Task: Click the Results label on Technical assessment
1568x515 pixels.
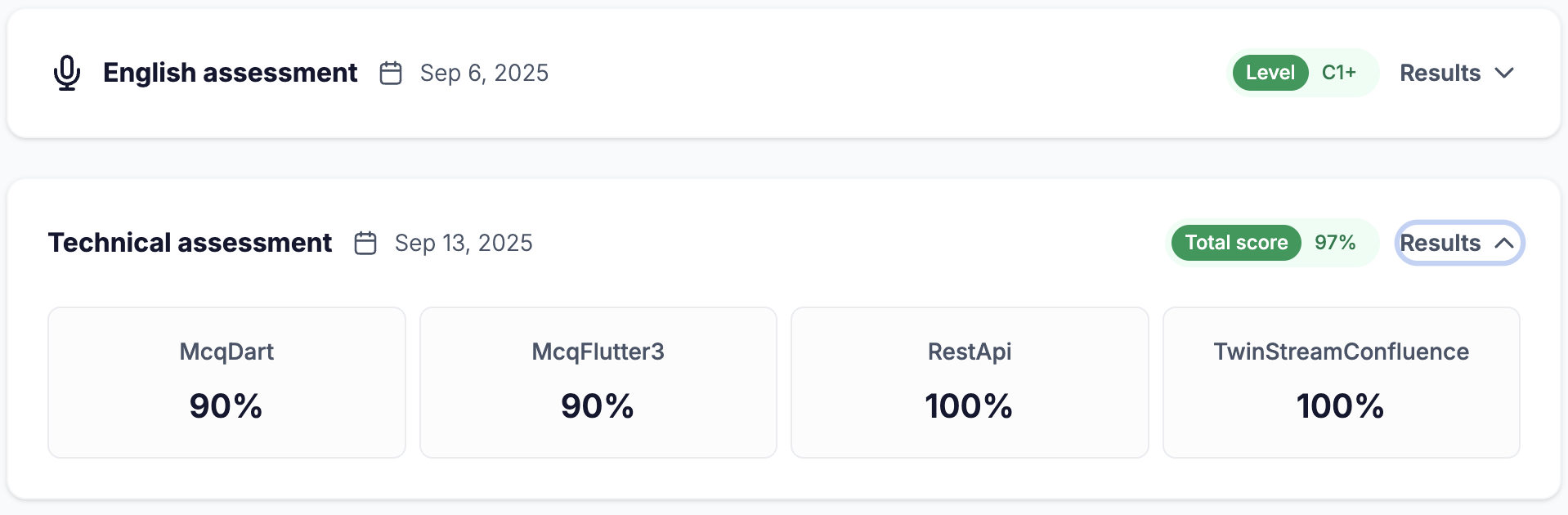Action: [1440, 243]
